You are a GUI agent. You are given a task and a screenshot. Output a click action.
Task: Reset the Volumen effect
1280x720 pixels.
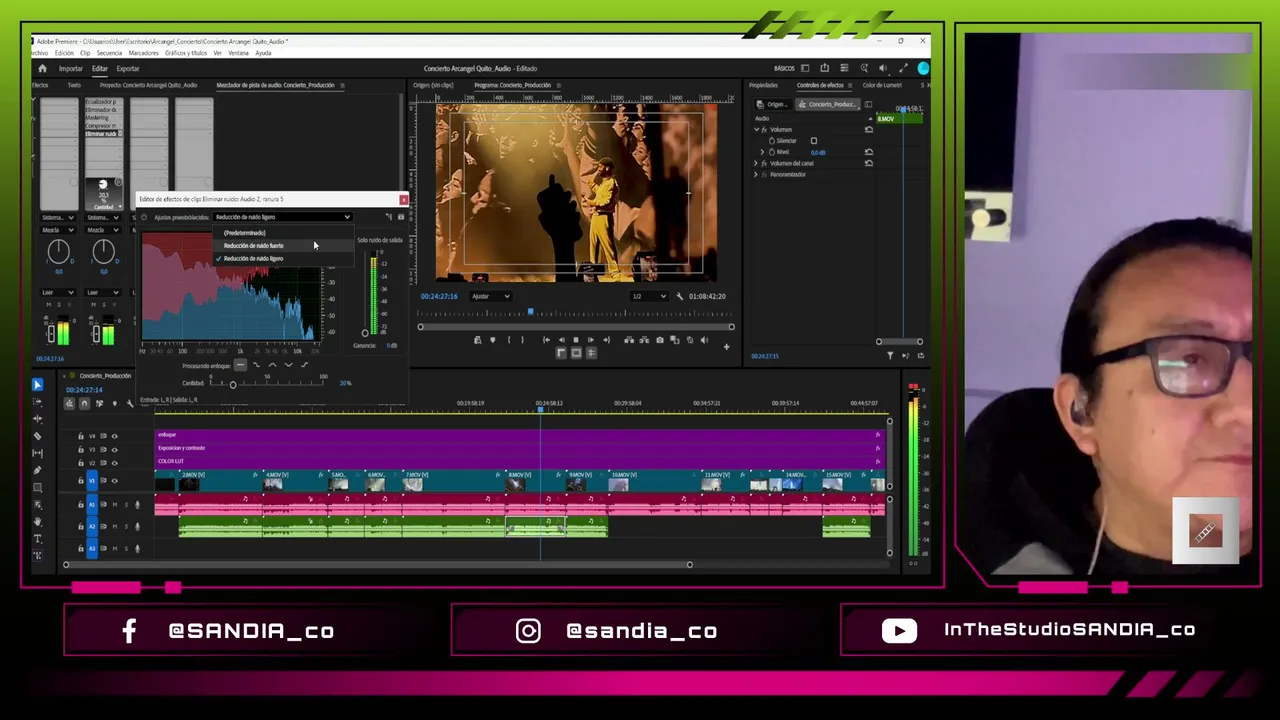(868, 130)
